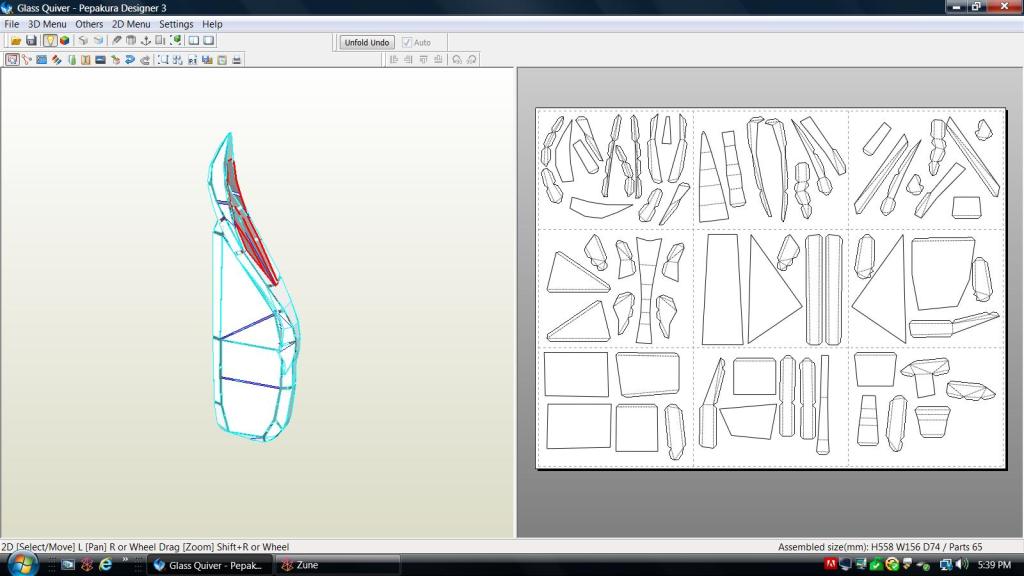
Task: Click the blue picture icon in 2D toolbar
Action: pyautogui.click(x=41, y=59)
